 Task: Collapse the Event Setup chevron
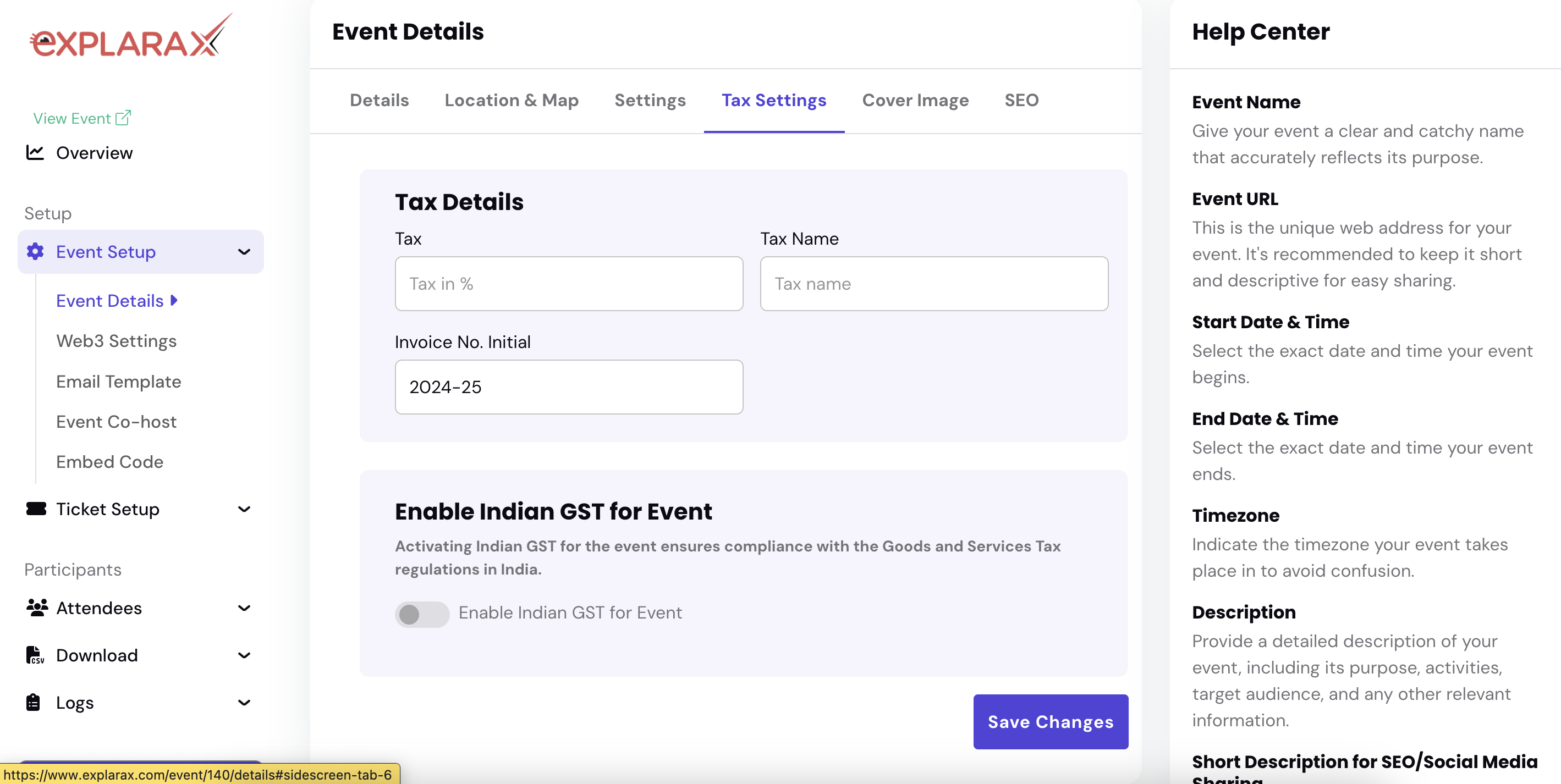[244, 251]
